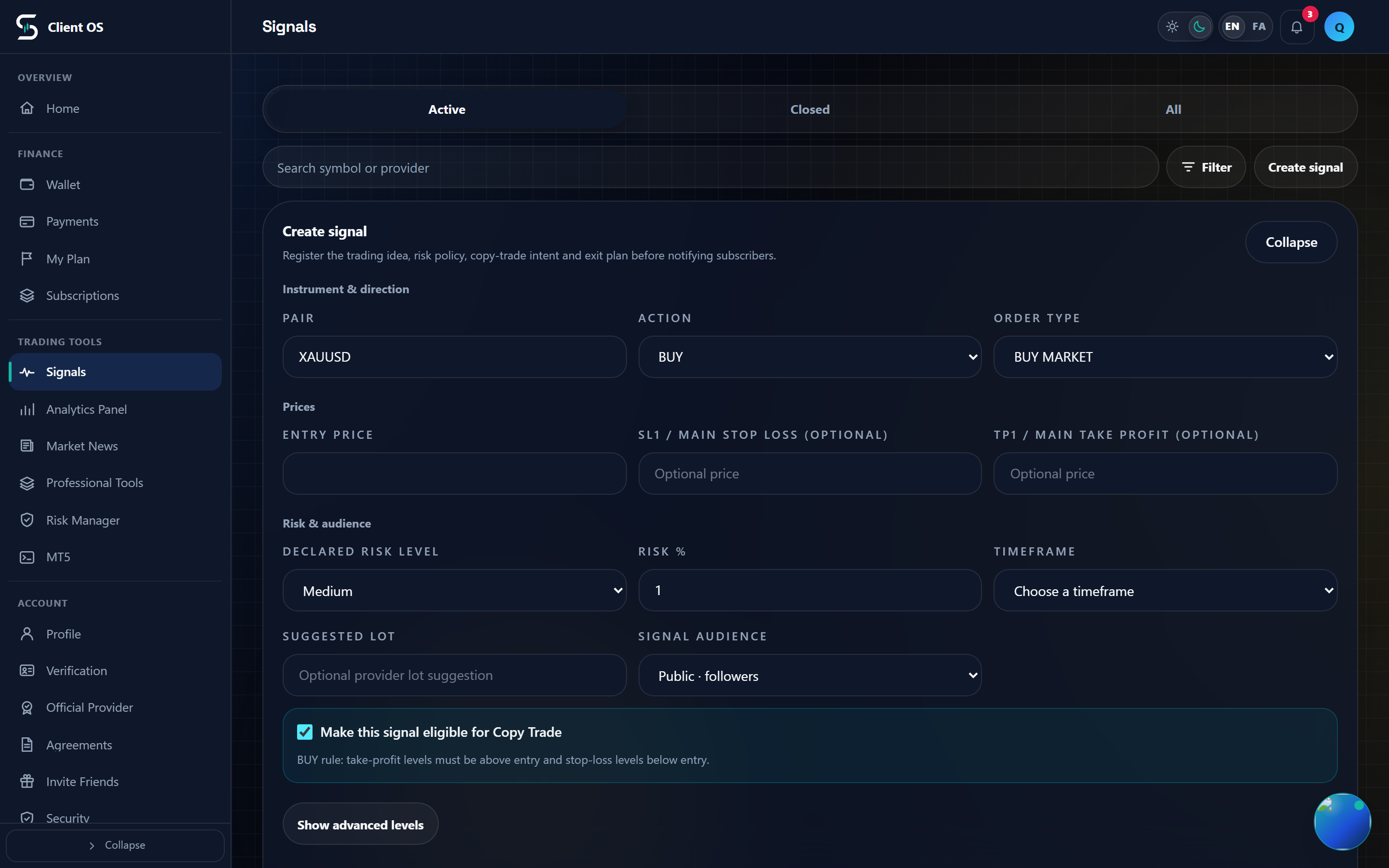Show advanced levels section

pyautogui.click(x=360, y=825)
